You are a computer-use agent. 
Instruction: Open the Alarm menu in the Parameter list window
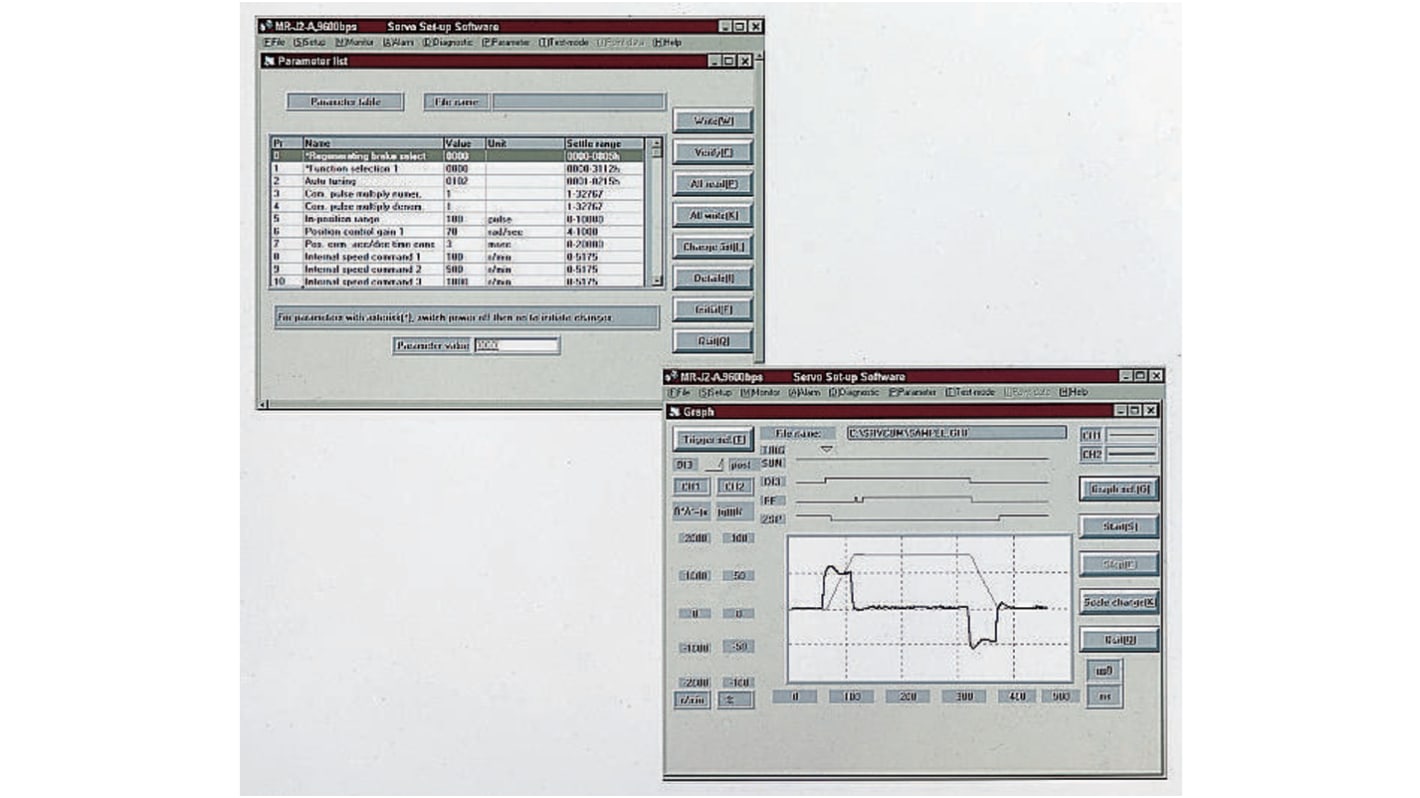(x=398, y=43)
